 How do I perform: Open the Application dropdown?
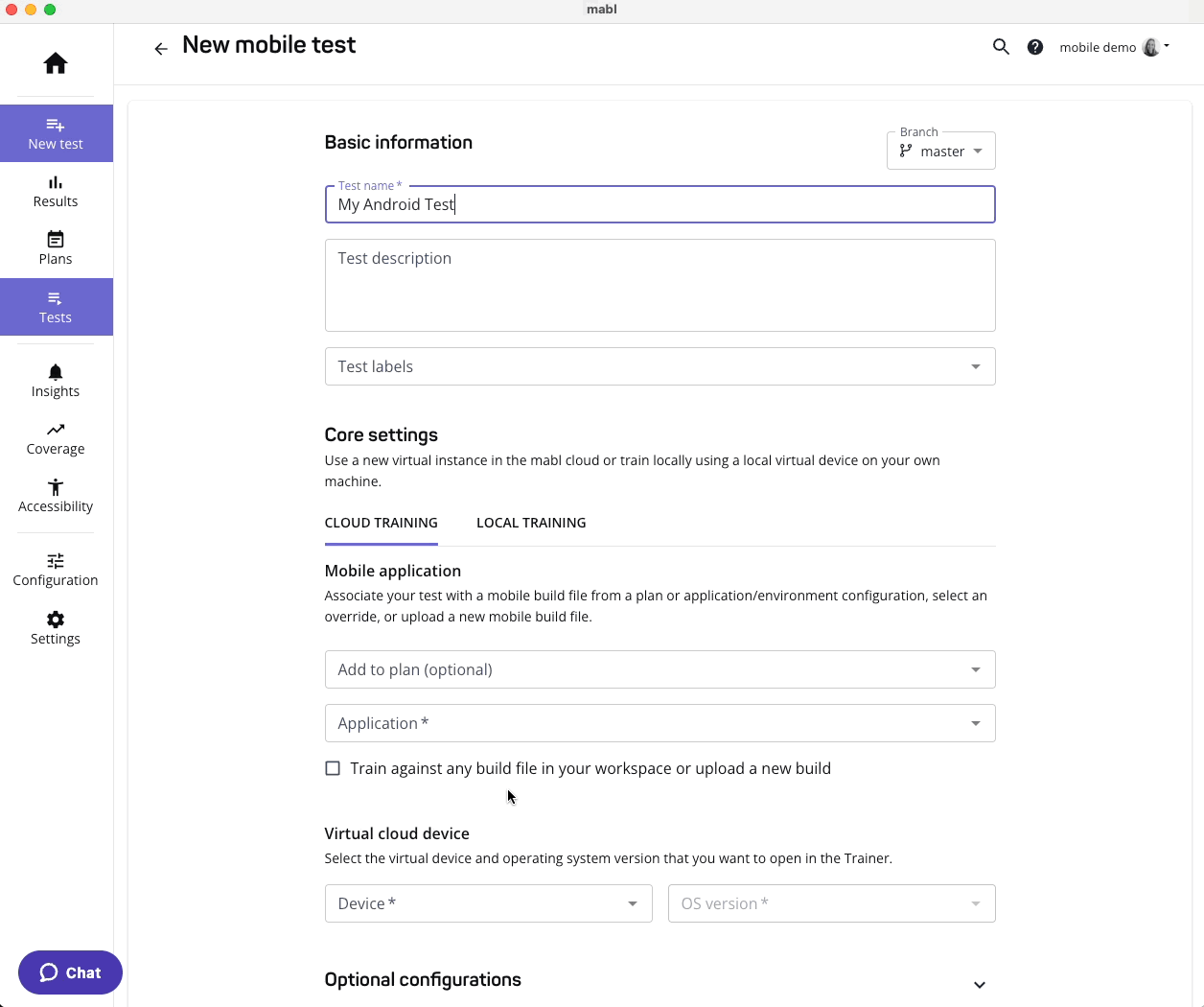pos(660,723)
